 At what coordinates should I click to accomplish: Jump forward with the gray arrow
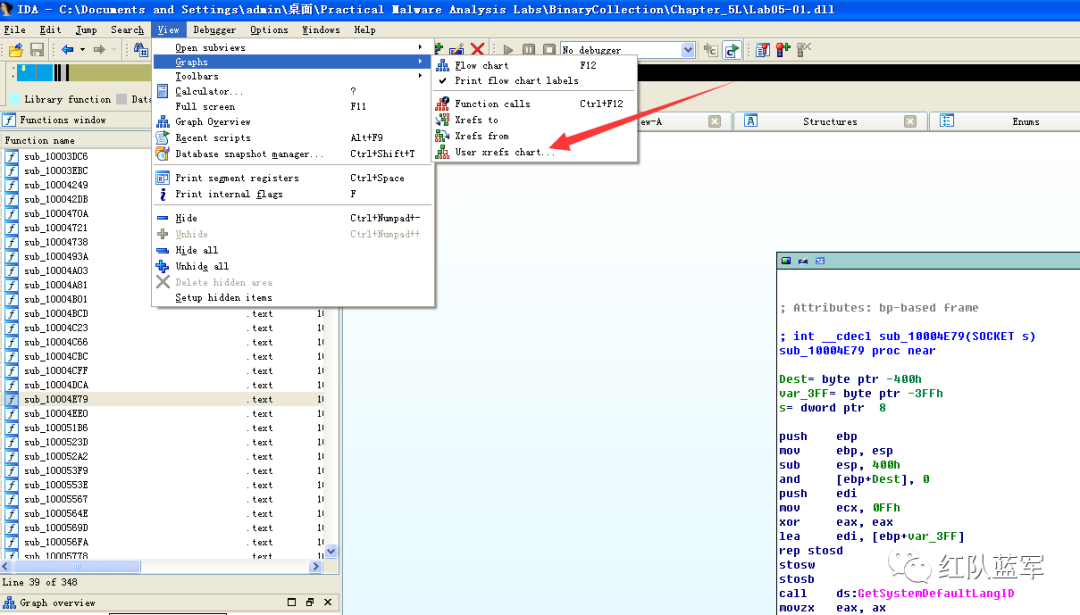click(x=99, y=50)
